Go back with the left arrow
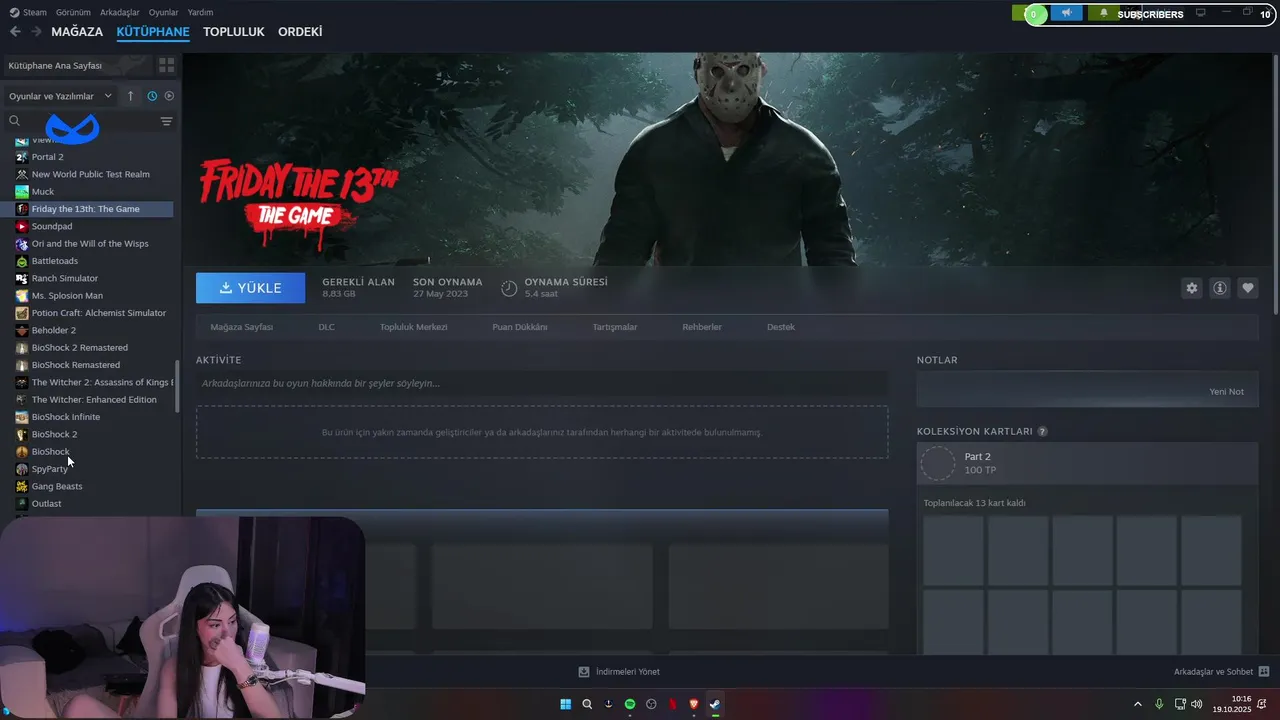 pos(15,32)
